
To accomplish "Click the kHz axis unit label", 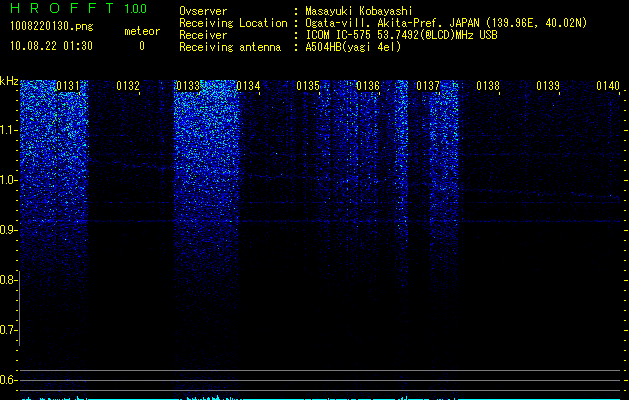I will tap(9, 81).
